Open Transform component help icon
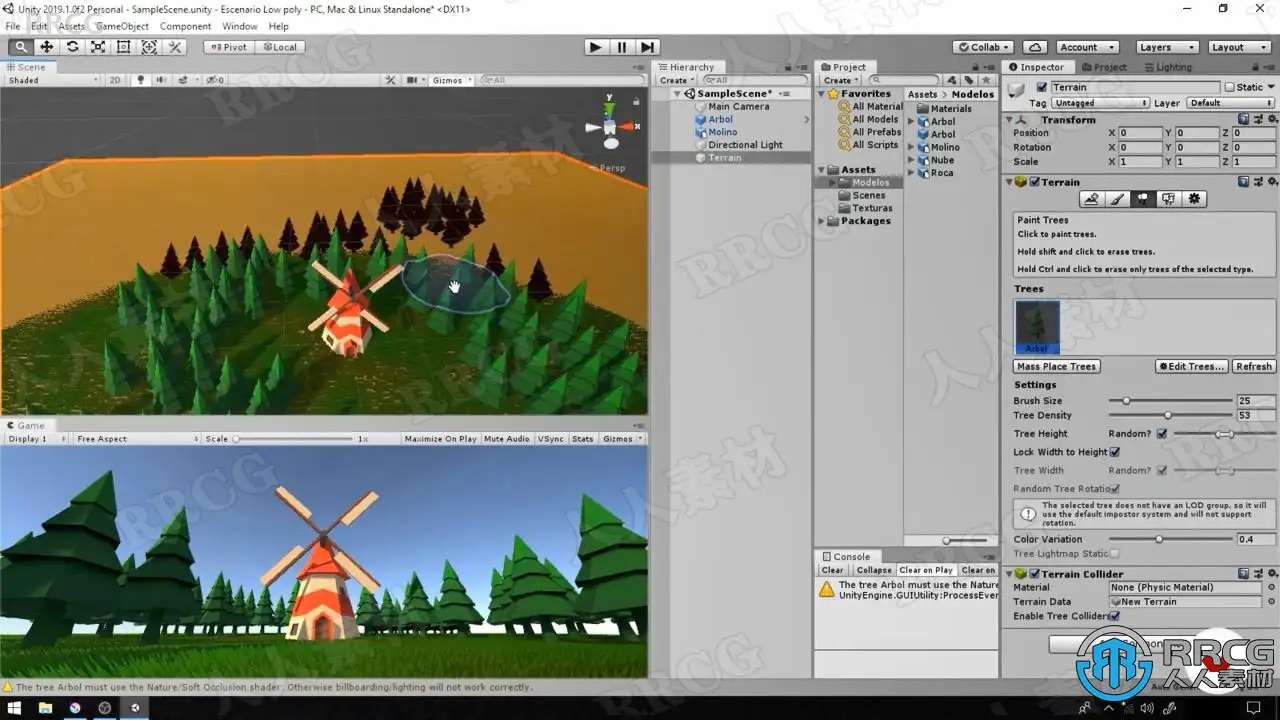1280x720 pixels. pos(1243,120)
